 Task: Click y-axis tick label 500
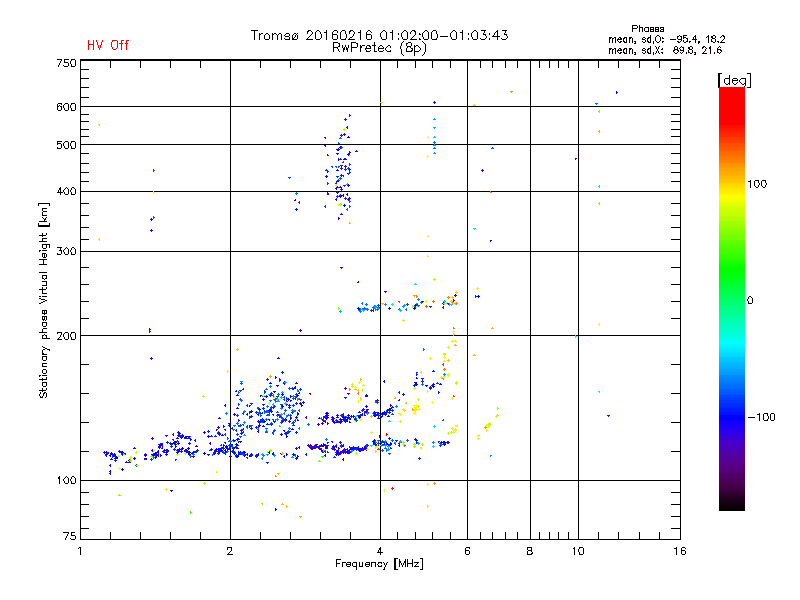[x=66, y=145]
